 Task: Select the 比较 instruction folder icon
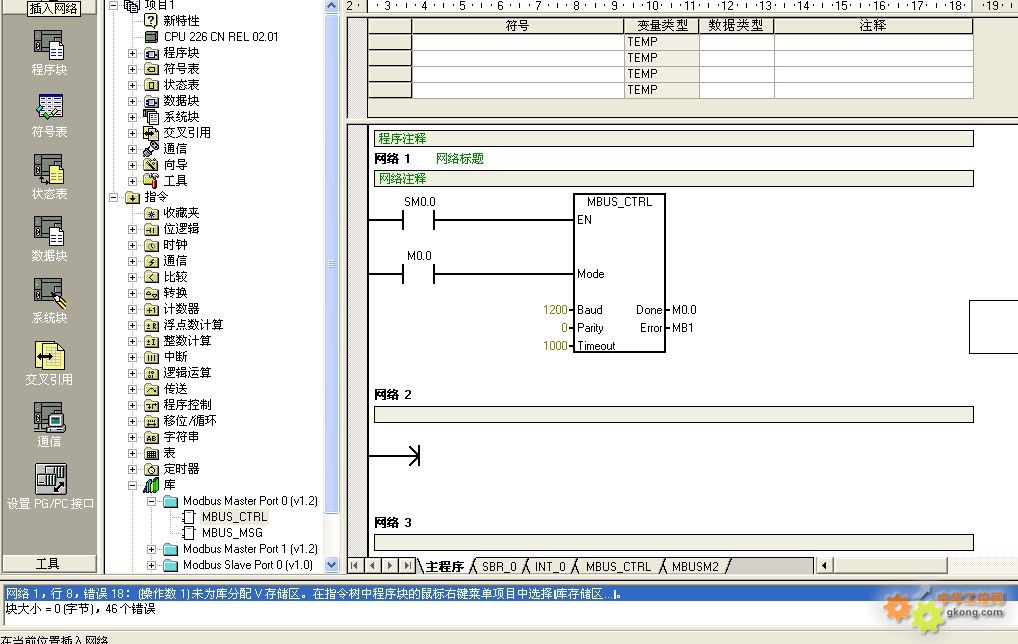pos(151,277)
